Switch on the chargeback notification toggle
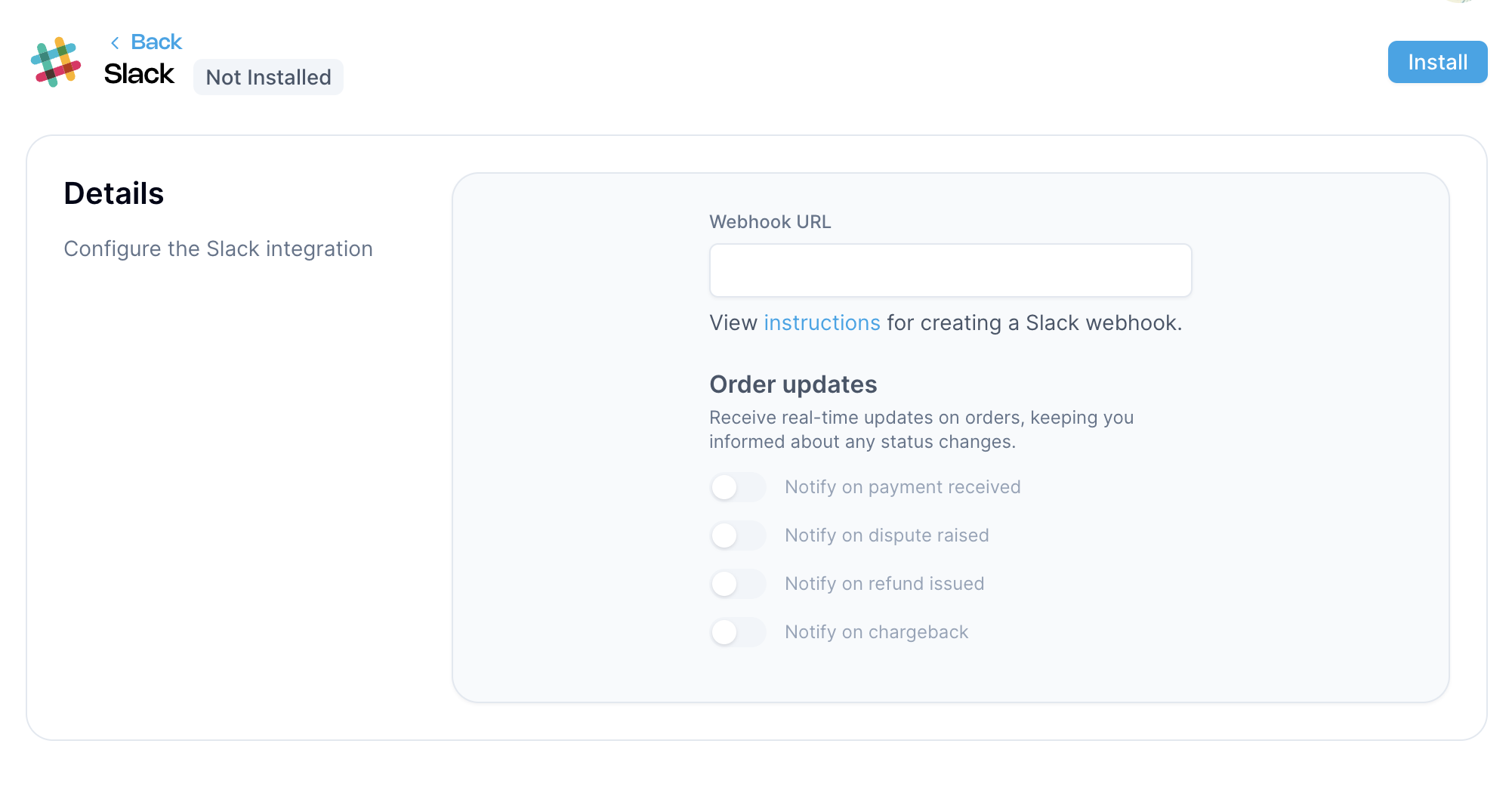The image size is (1512, 787). pyautogui.click(x=738, y=632)
